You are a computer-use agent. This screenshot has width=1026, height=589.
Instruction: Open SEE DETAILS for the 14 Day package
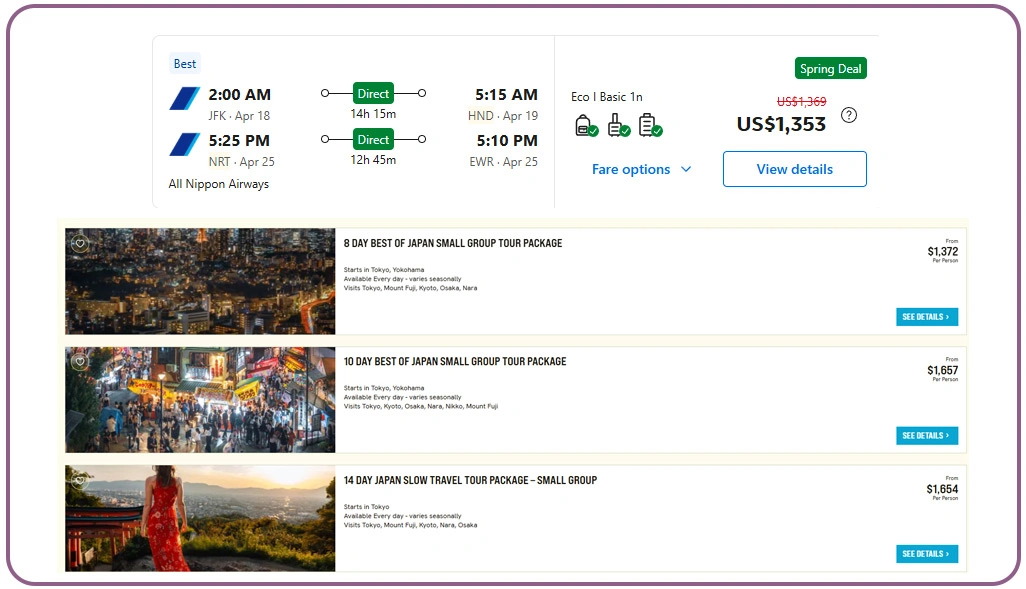[x=926, y=553]
